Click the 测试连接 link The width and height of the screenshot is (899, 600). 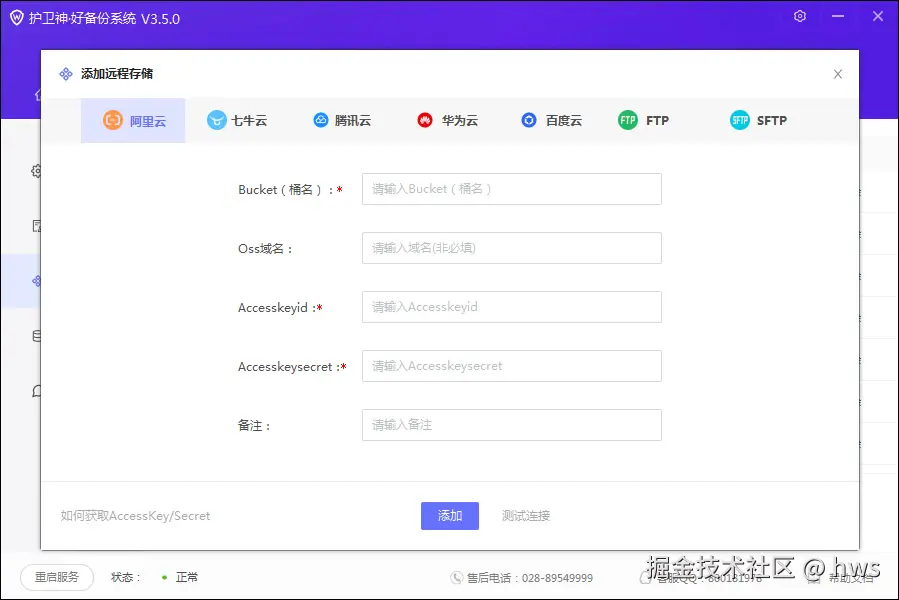[524, 515]
